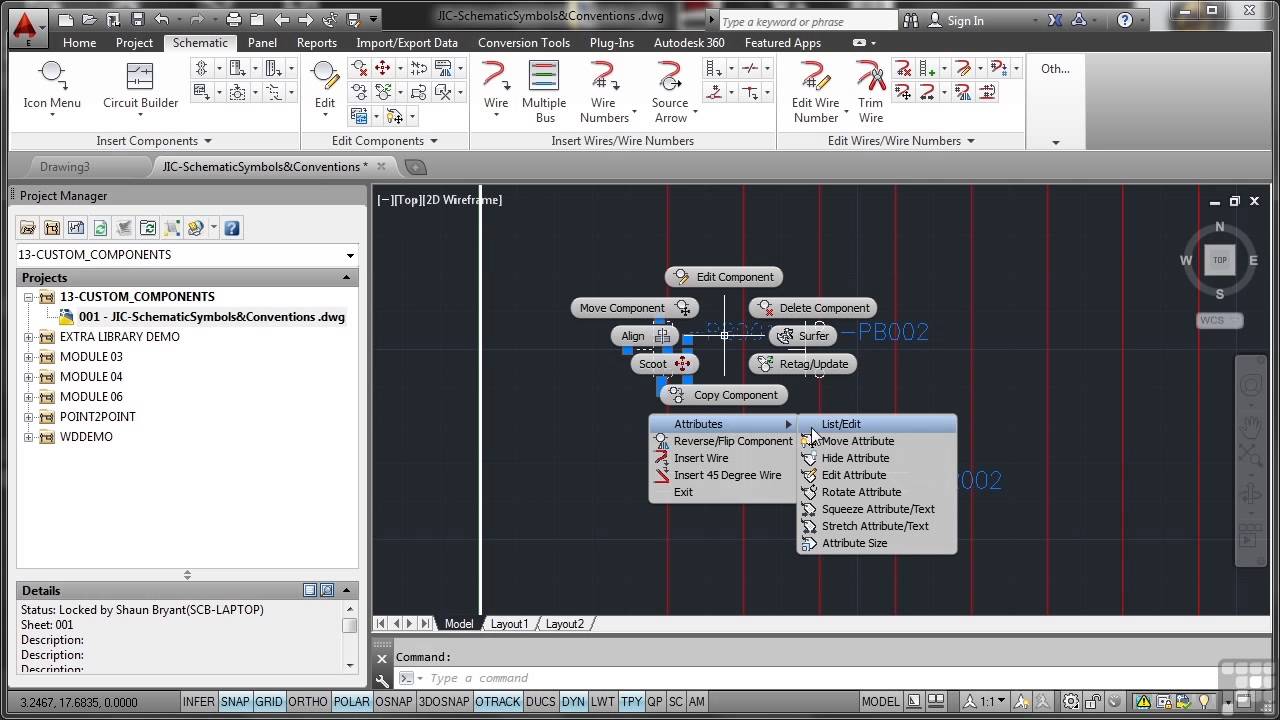Toggle SNAP mode in the status bar

coord(235,702)
